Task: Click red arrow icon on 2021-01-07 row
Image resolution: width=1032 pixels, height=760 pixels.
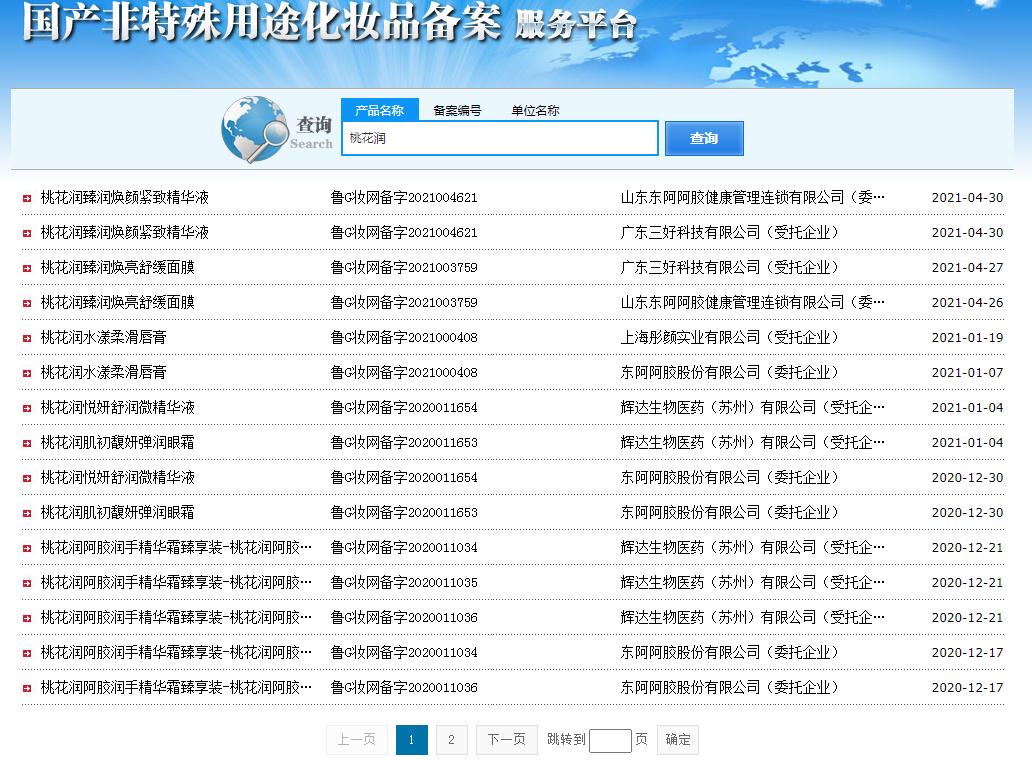Action: [27, 373]
